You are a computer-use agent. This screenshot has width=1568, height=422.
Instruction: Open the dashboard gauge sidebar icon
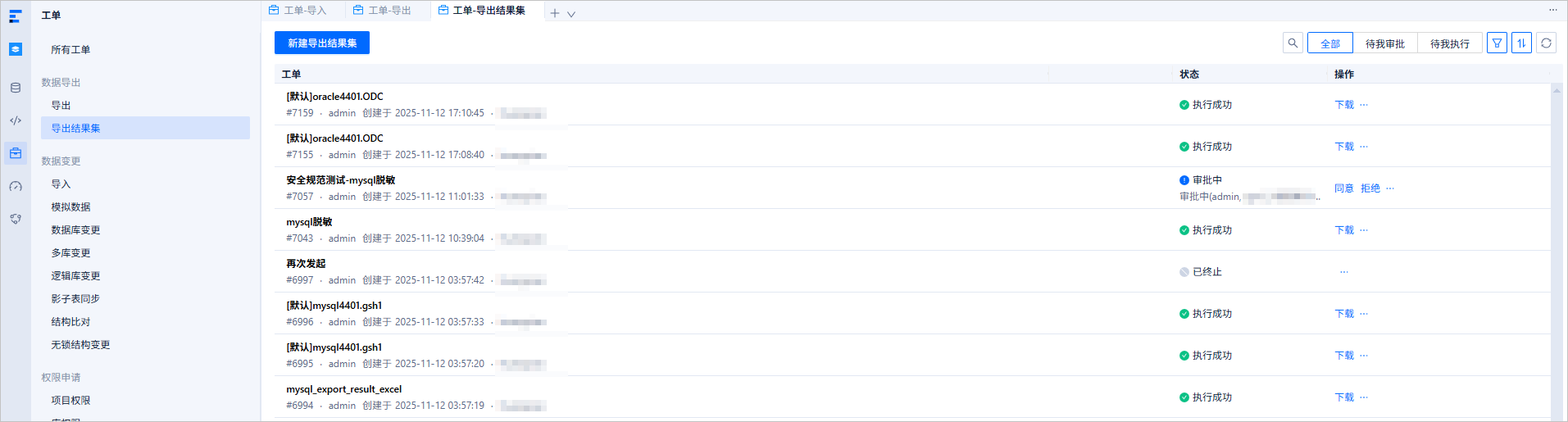pos(16,186)
